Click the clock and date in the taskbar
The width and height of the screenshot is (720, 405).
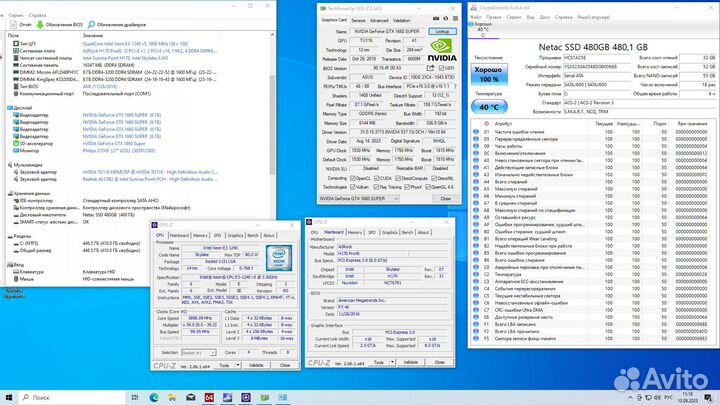(x=688, y=397)
